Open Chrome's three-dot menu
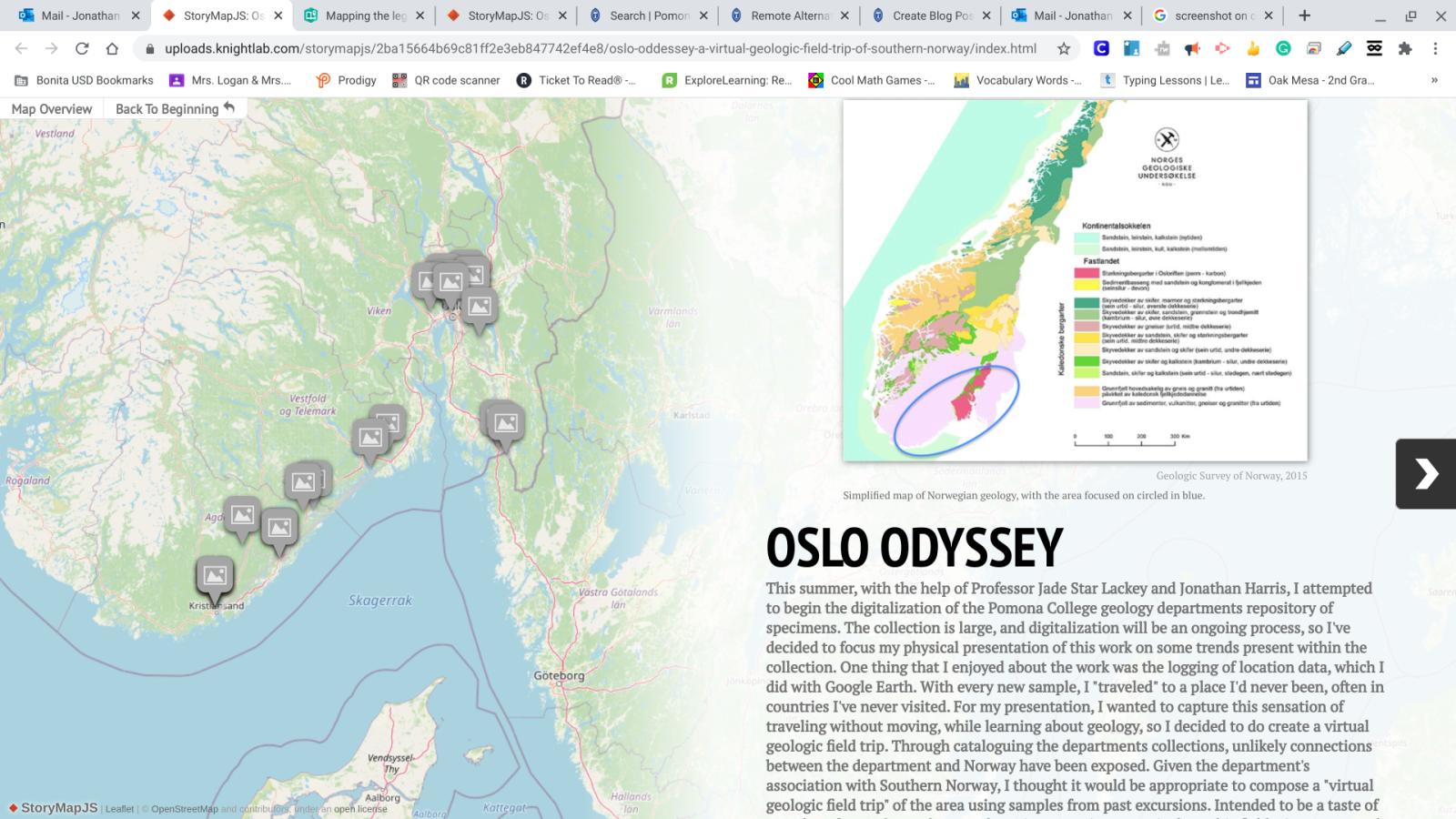 tap(1435, 50)
